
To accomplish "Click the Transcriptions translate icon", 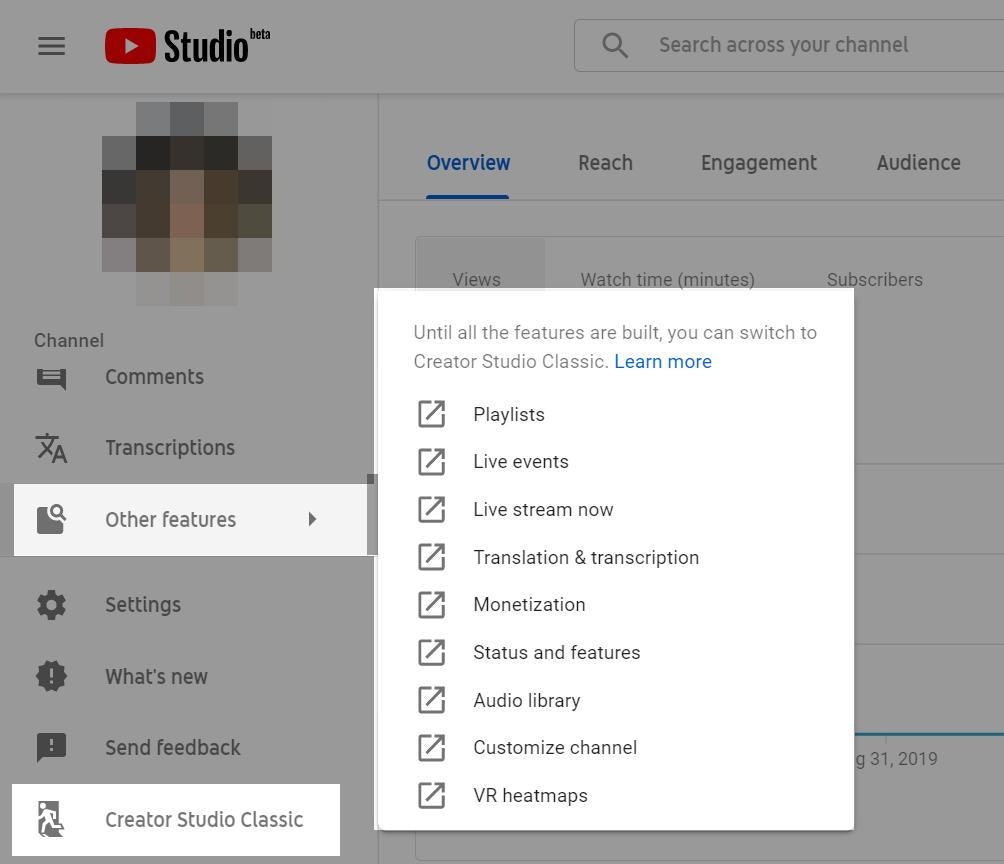I will pyautogui.click(x=51, y=448).
